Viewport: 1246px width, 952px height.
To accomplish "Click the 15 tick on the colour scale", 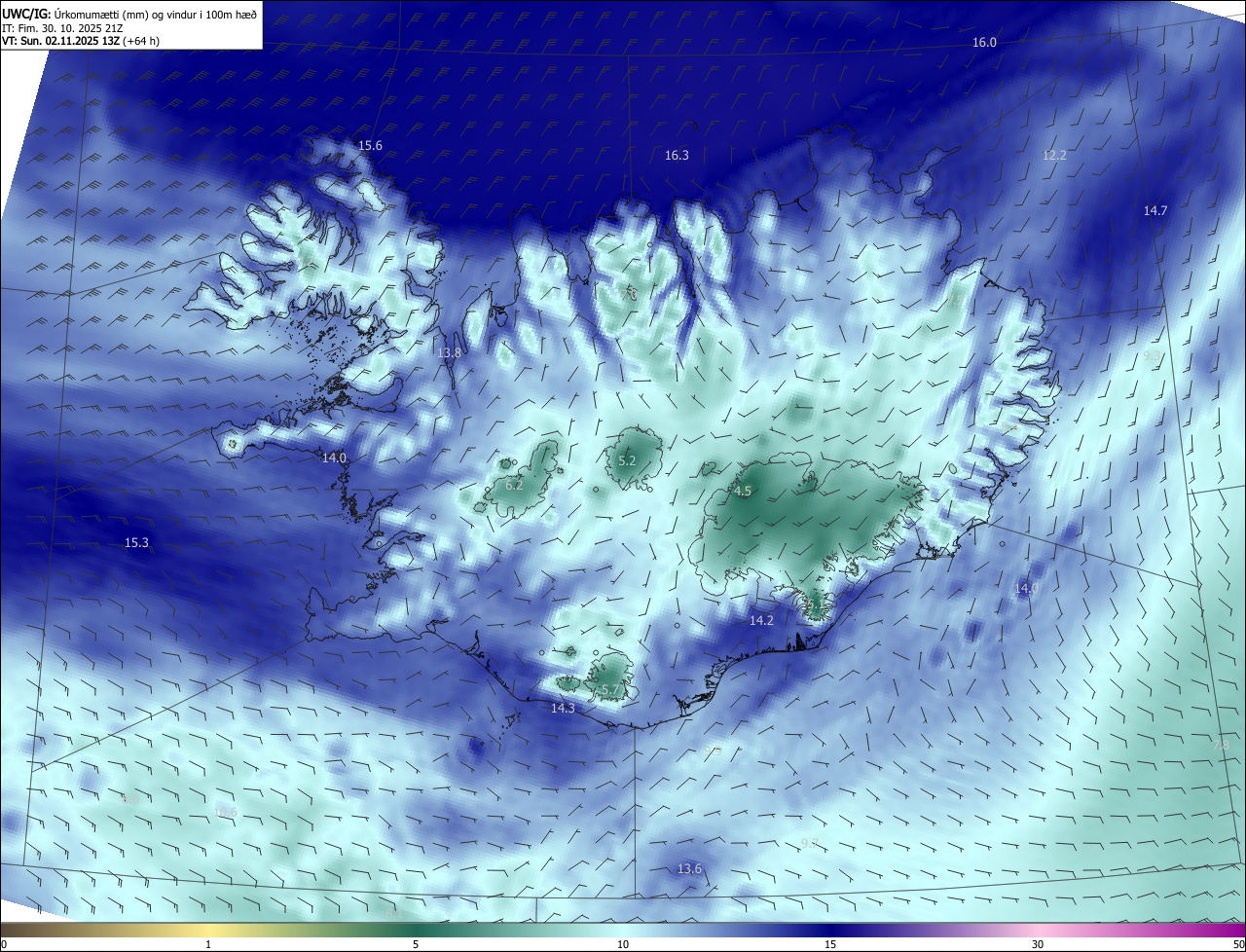I will click(830, 944).
